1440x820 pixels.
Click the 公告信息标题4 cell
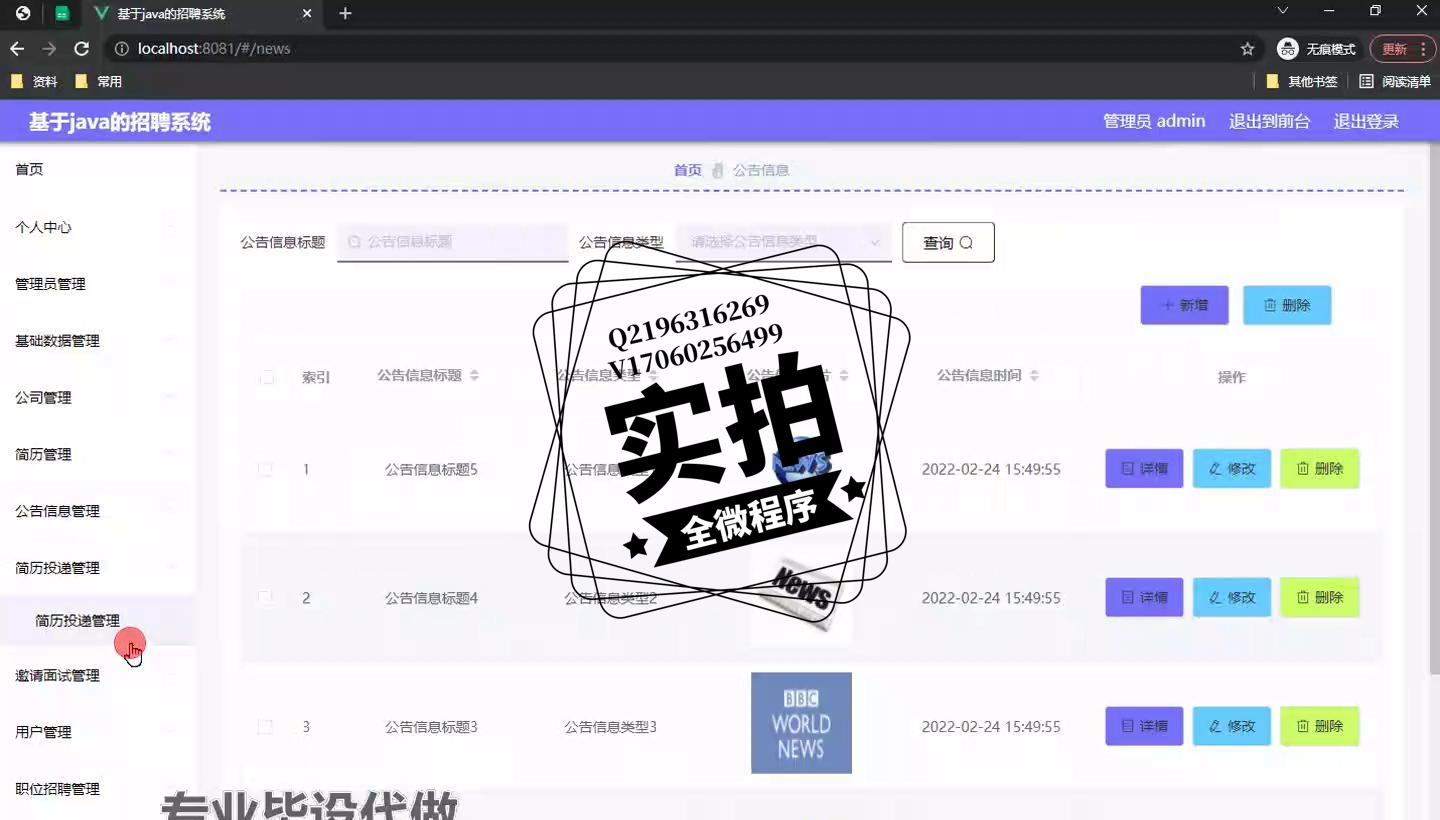point(431,598)
